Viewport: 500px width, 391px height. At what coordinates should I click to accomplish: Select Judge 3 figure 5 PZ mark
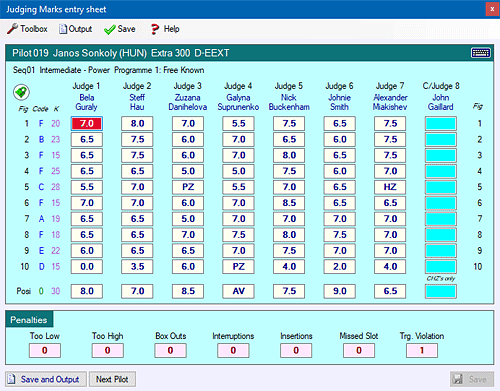tap(188, 187)
